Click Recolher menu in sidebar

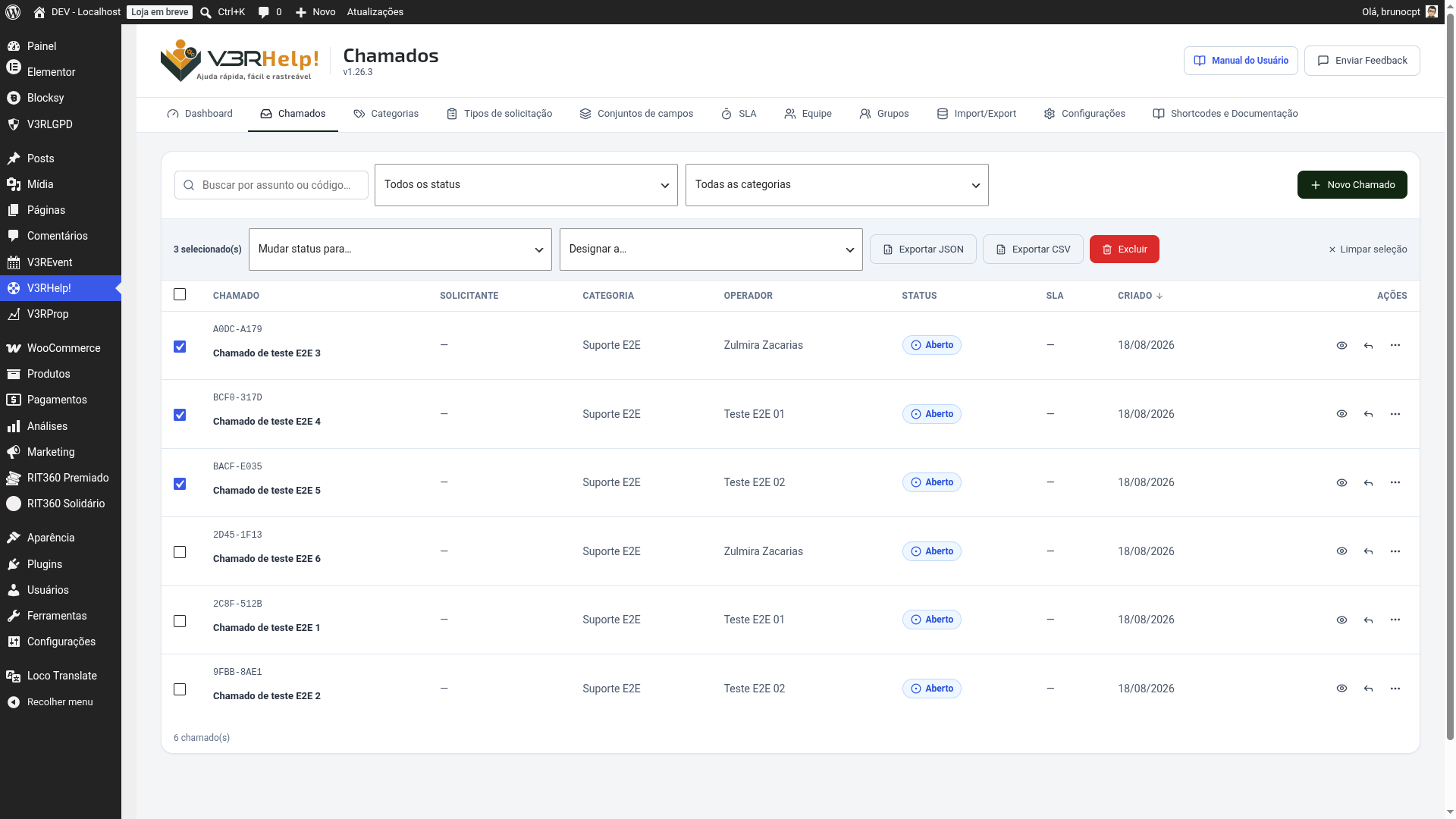(61, 702)
